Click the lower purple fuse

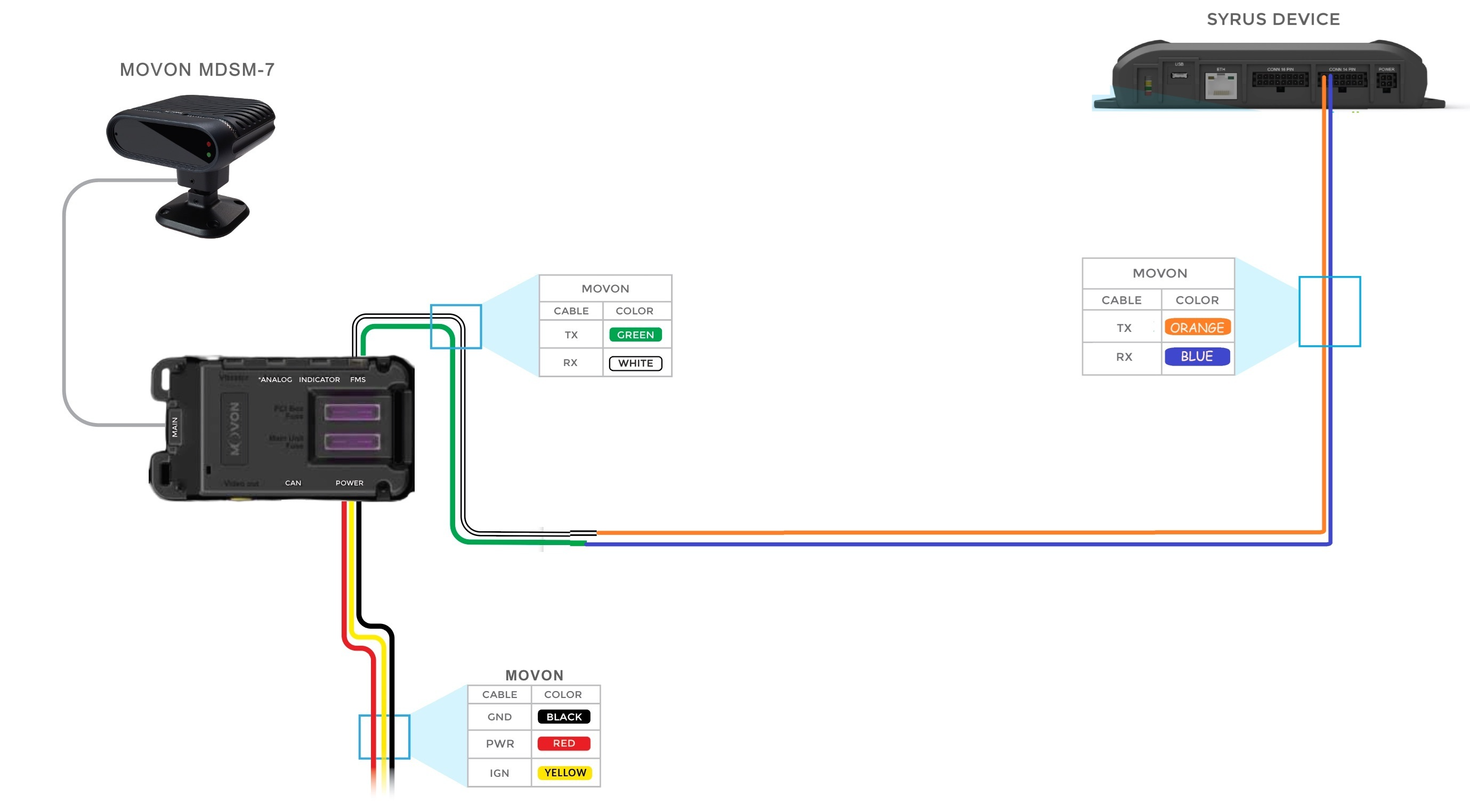click(x=352, y=441)
